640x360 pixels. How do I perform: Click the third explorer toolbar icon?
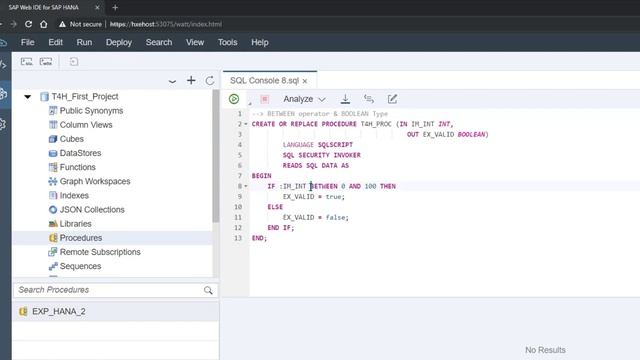(73, 62)
